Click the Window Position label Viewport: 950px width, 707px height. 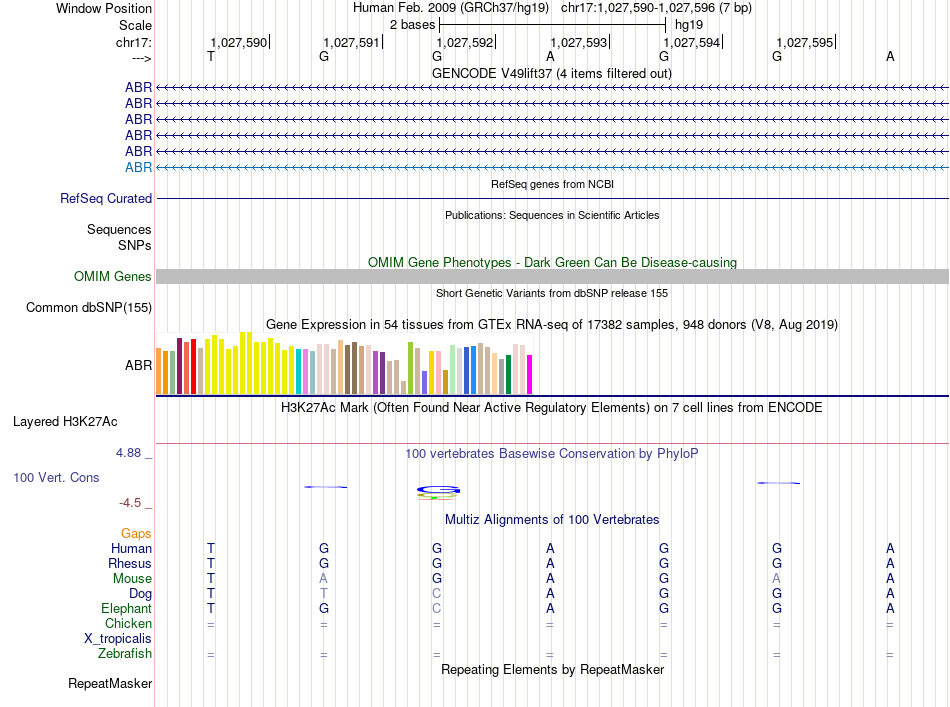pyautogui.click(x=104, y=8)
